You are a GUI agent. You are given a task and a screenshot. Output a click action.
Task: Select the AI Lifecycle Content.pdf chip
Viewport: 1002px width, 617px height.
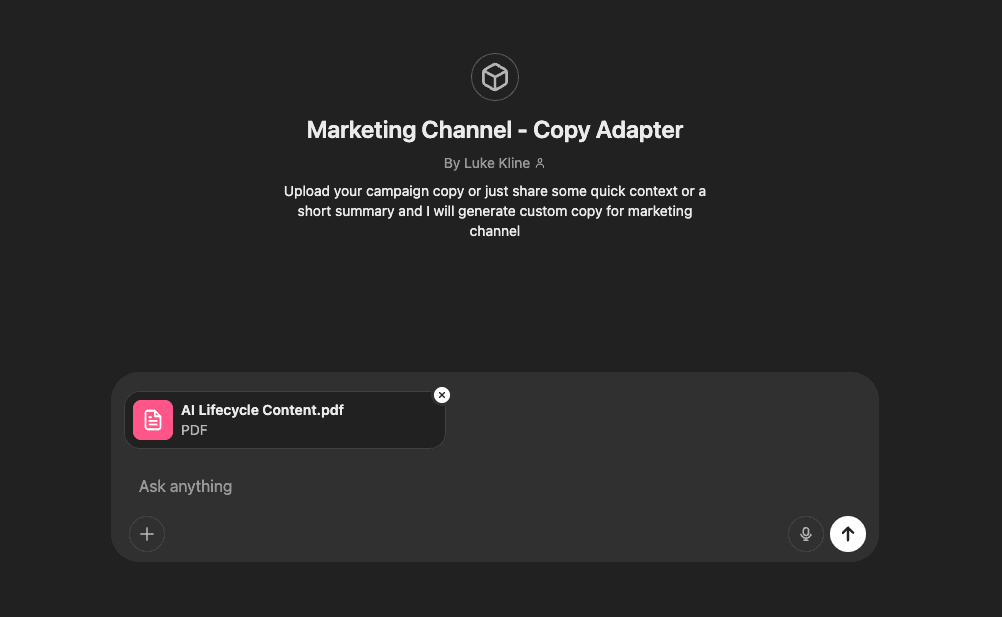(284, 419)
